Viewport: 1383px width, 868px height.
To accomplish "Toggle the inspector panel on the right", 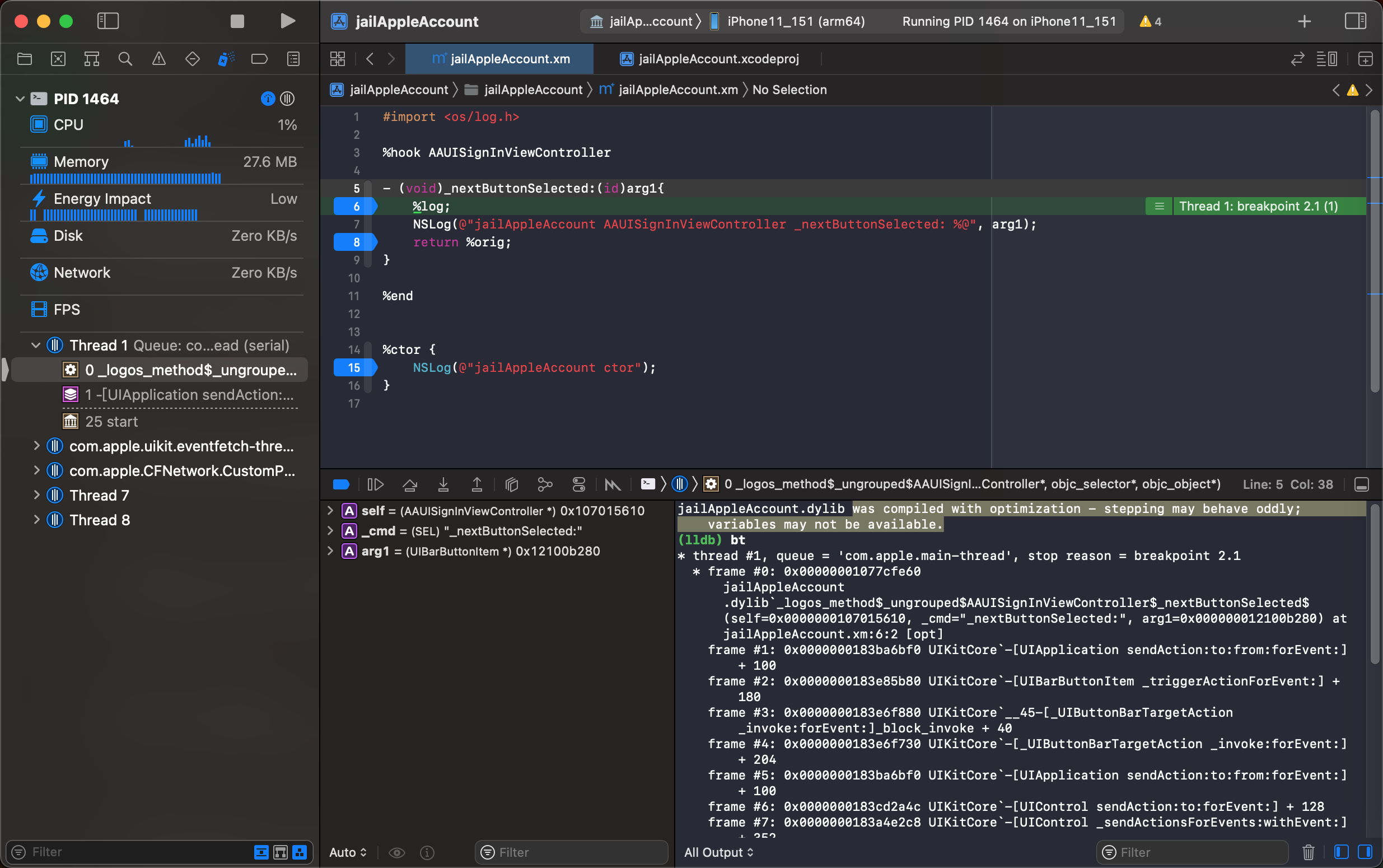I will [1356, 21].
